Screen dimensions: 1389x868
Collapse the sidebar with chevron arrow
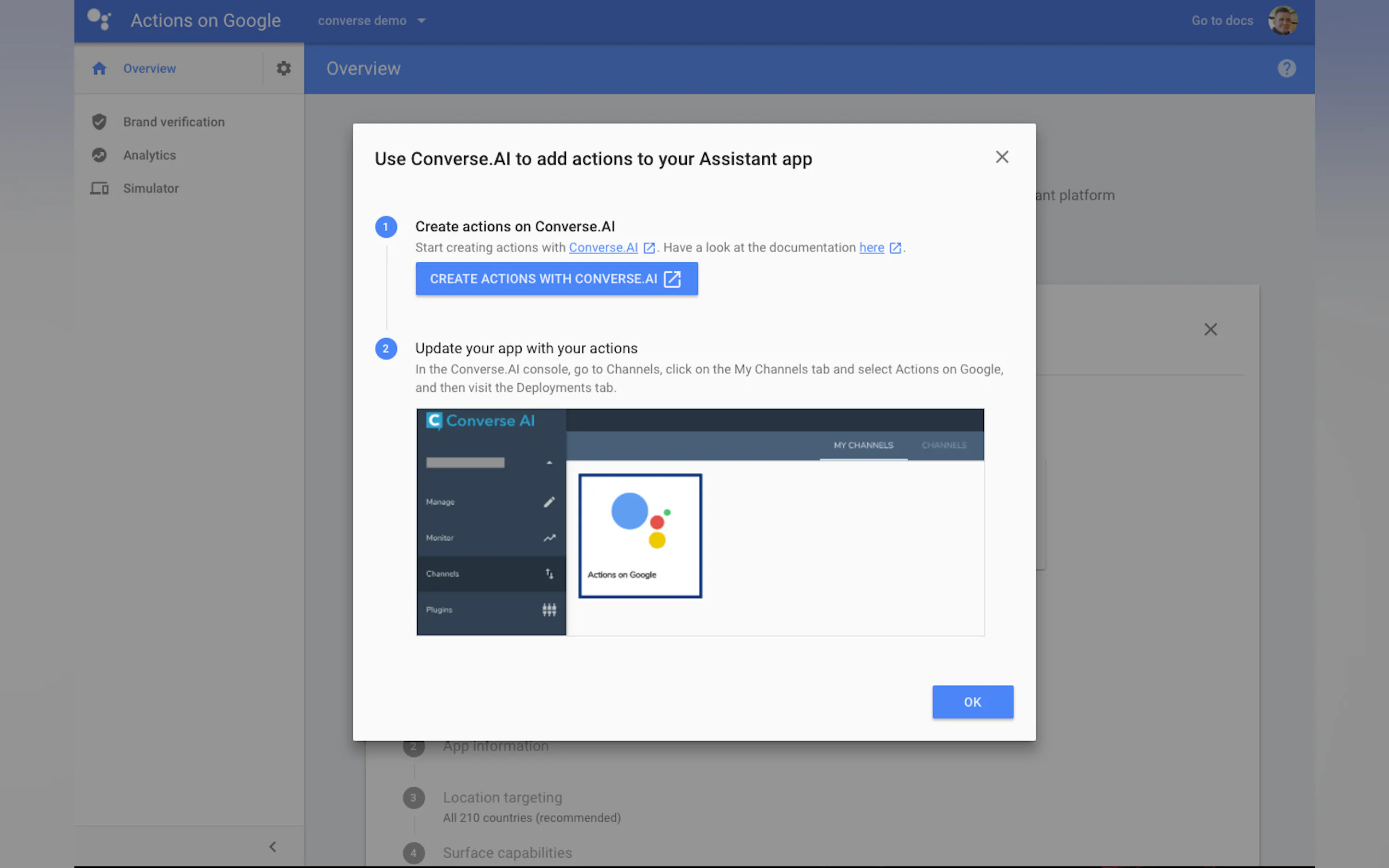click(x=273, y=846)
